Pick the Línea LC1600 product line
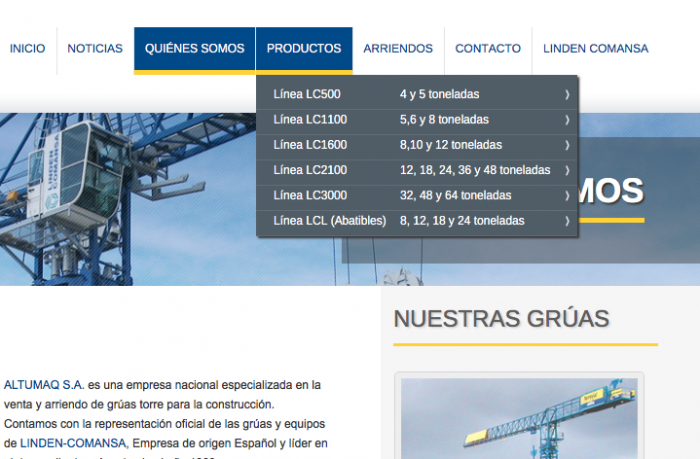This screenshot has height=459, width=700. pyautogui.click(x=310, y=145)
